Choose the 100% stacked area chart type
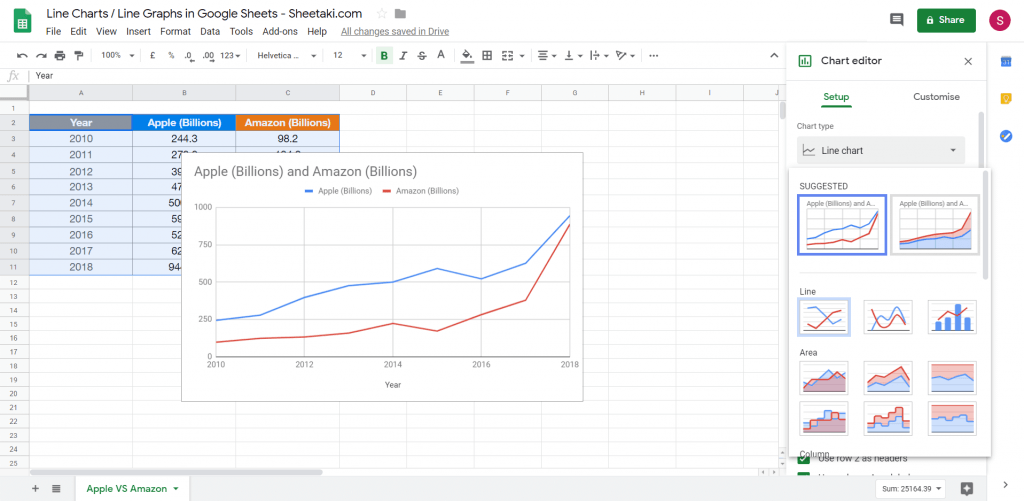This screenshot has height=501, width=1024. 952,378
